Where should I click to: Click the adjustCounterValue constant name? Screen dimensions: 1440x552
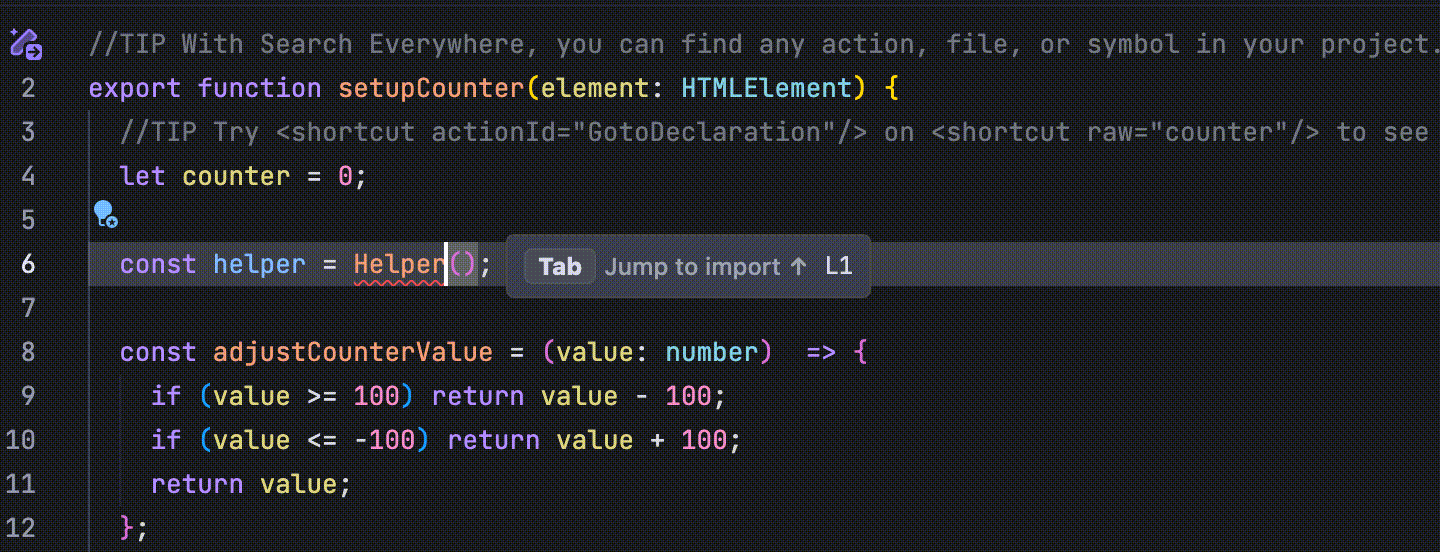(x=353, y=352)
